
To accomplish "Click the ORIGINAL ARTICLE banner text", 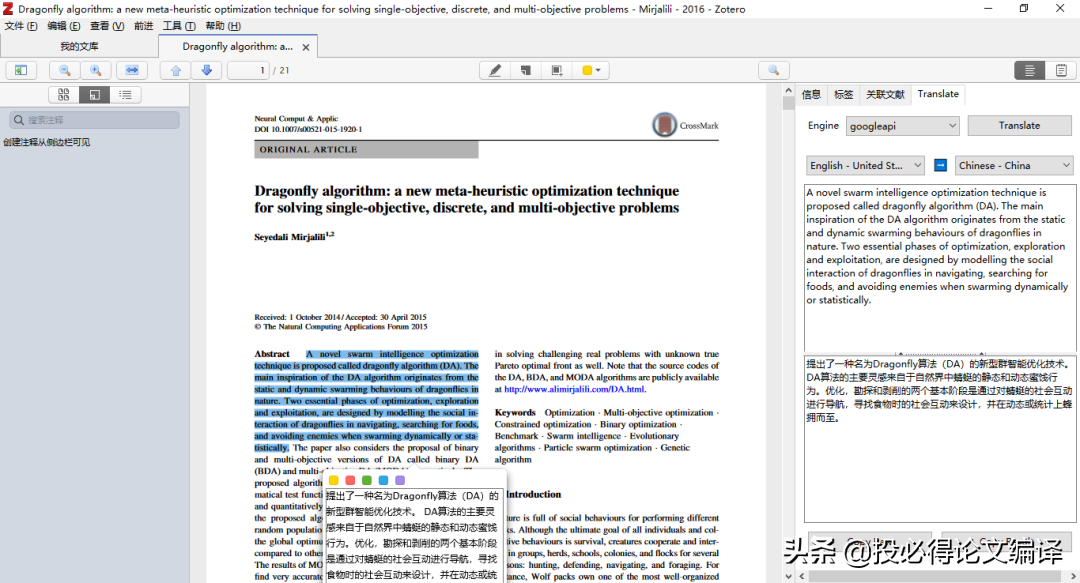I will pos(309,149).
